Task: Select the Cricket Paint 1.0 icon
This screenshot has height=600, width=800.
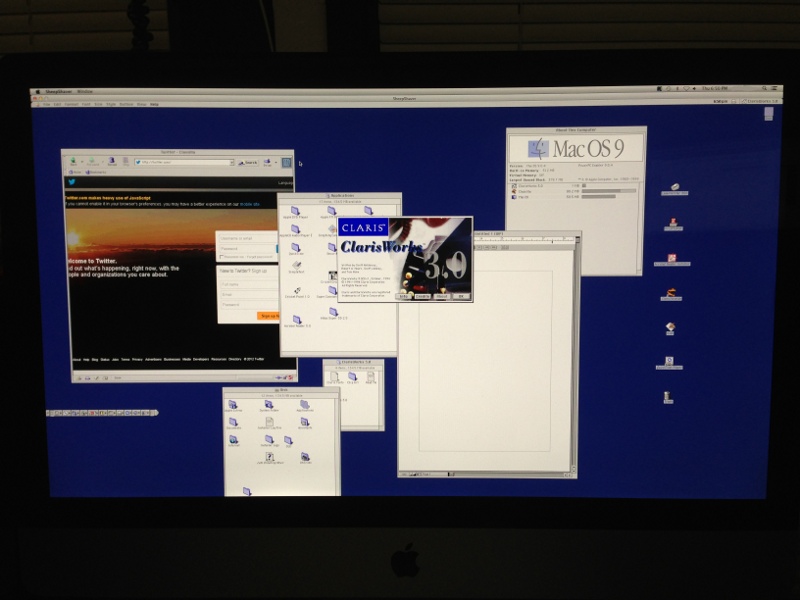Action: pyautogui.click(x=297, y=290)
